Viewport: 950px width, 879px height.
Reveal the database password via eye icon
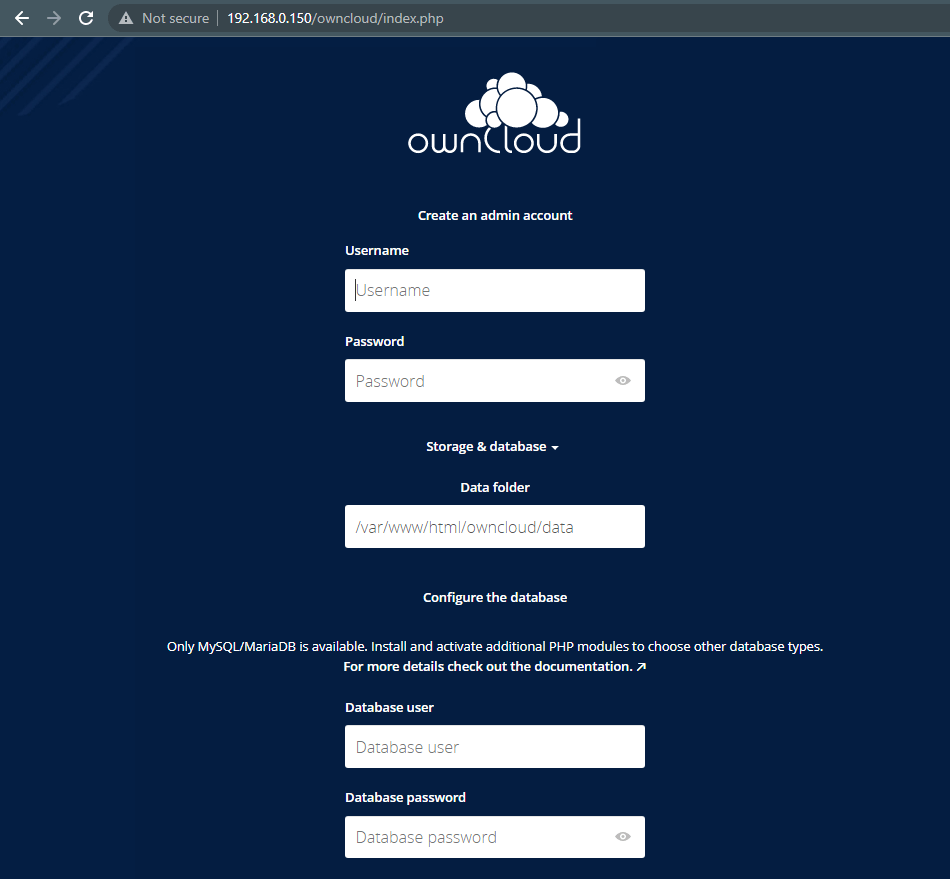pyautogui.click(x=622, y=837)
